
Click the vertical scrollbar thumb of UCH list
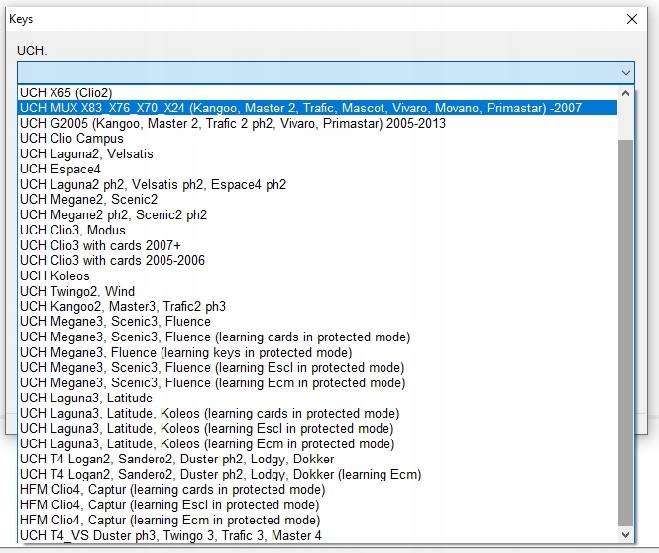coord(625,332)
